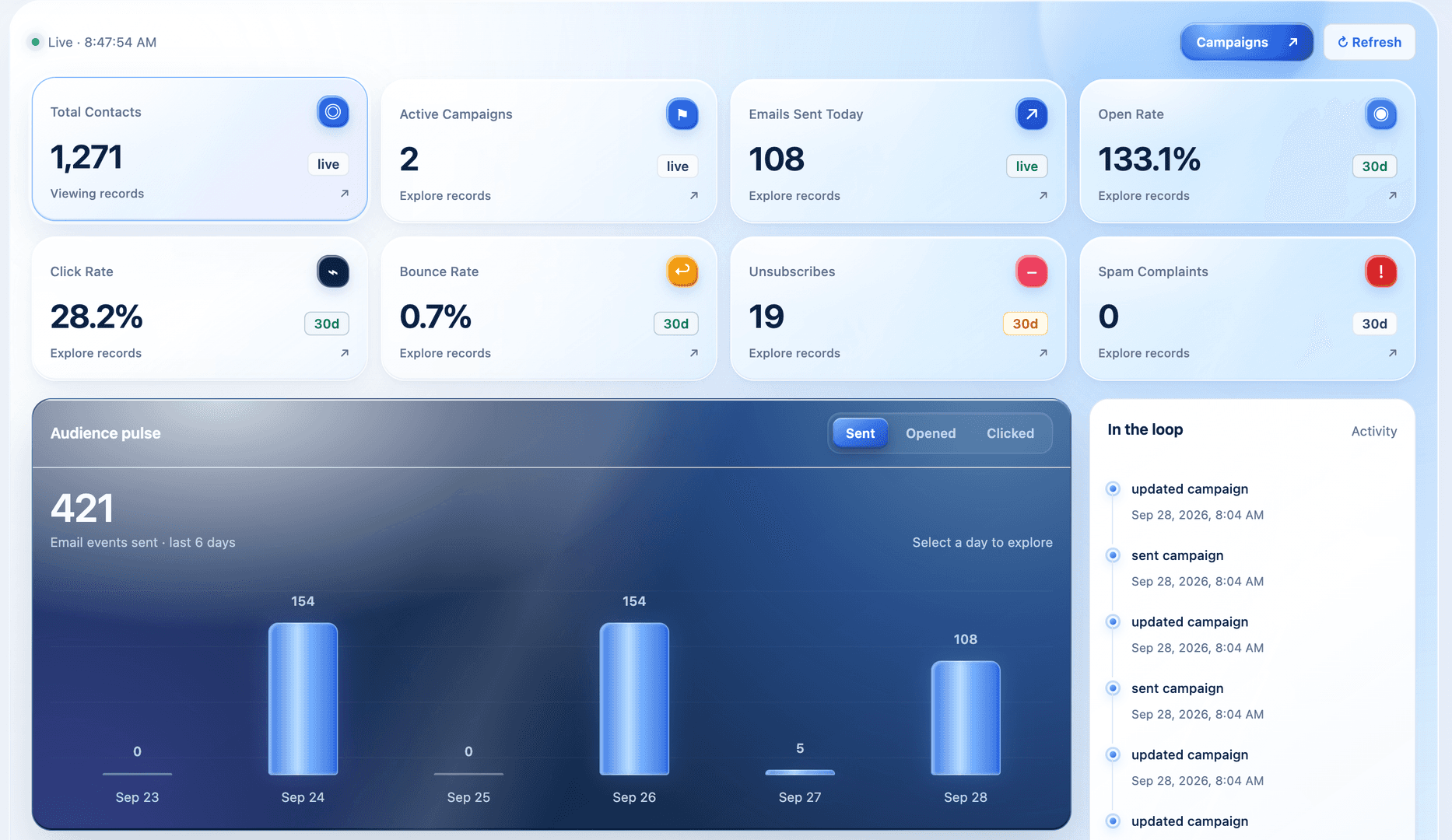Open the Click Rate explore arrow
Viewport: 1452px width, 840px height.
coord(344,353)
